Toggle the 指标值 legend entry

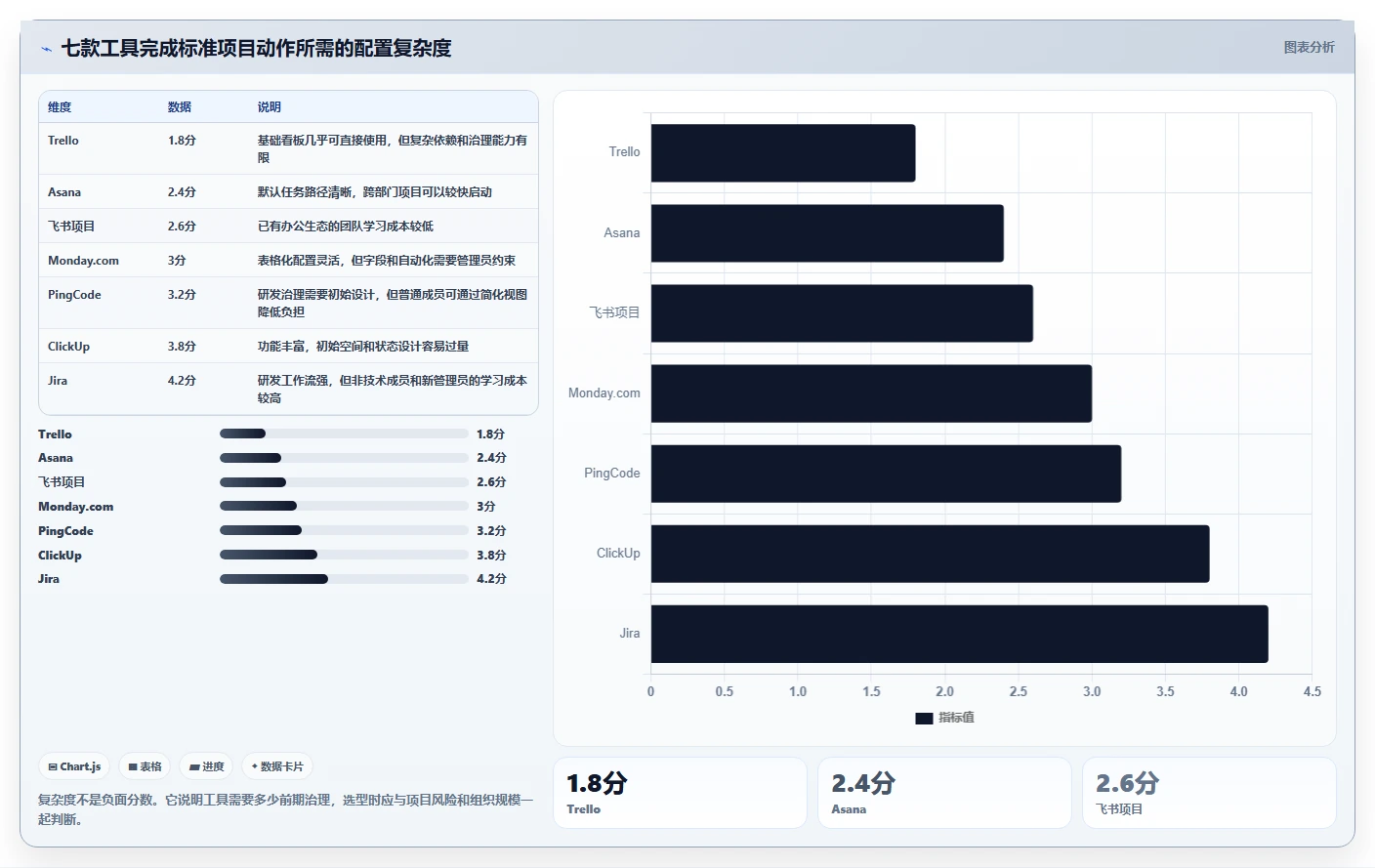coord(944,718)
